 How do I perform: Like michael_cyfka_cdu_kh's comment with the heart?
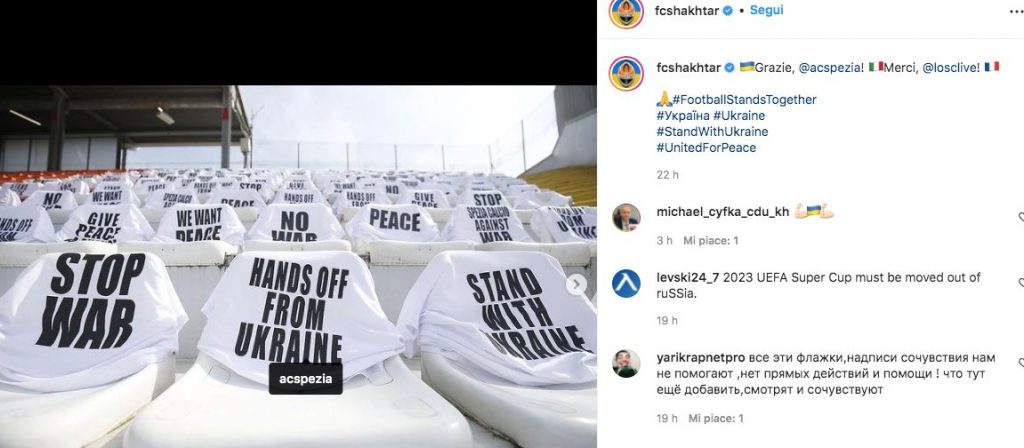(1020, 217)
